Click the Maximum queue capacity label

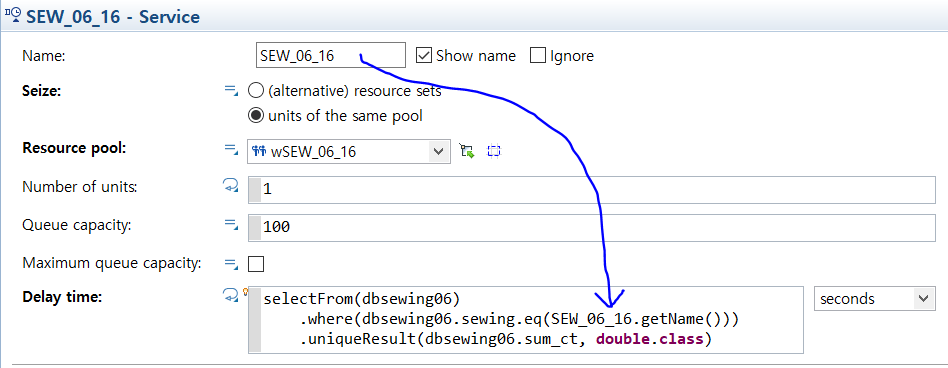111,263
